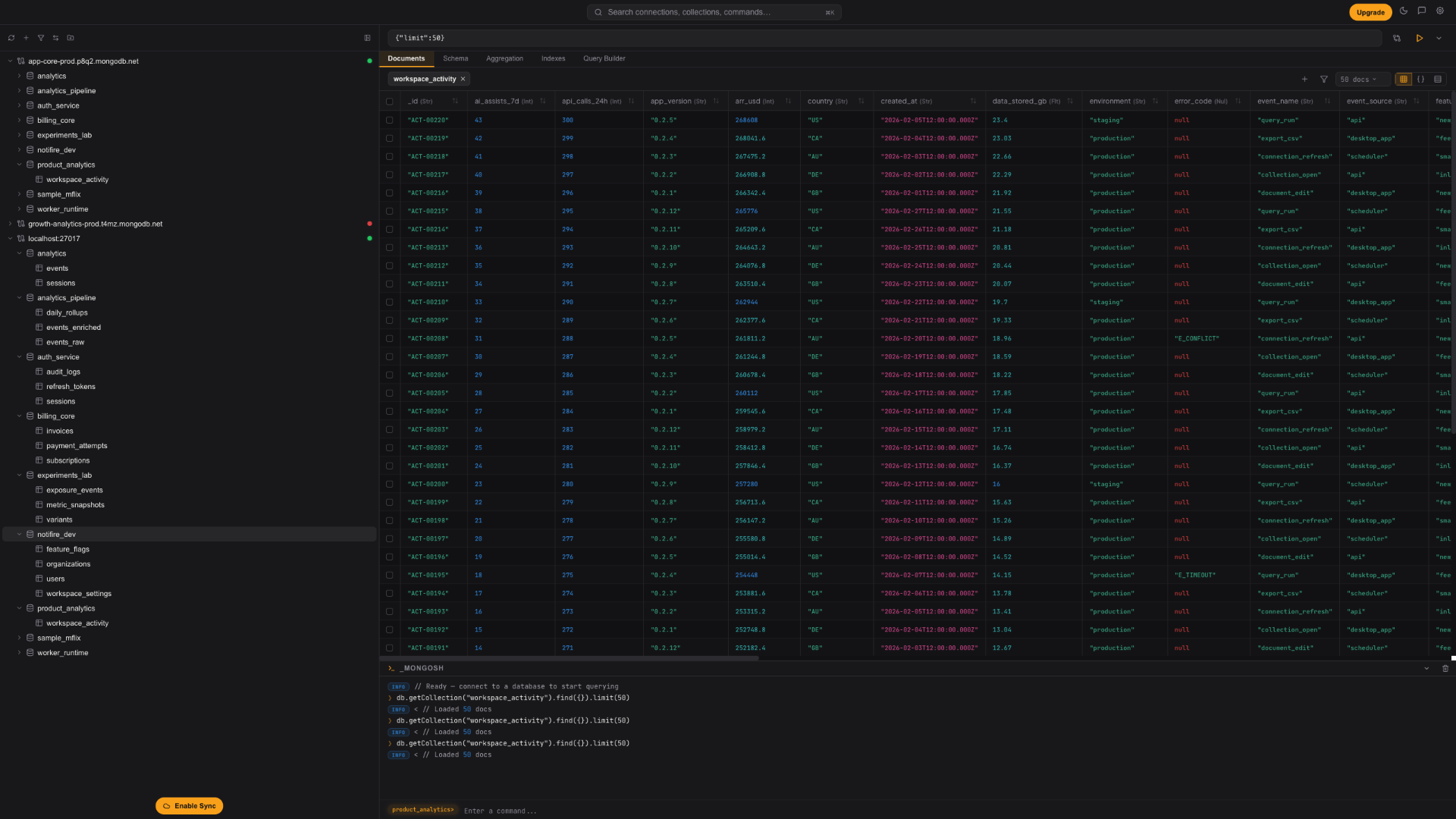Select the checkbox for document ACT-00220
Image resolution: width=1456 pixels, height=819 pixels.
pyautogui.click(x=390, y=120)
